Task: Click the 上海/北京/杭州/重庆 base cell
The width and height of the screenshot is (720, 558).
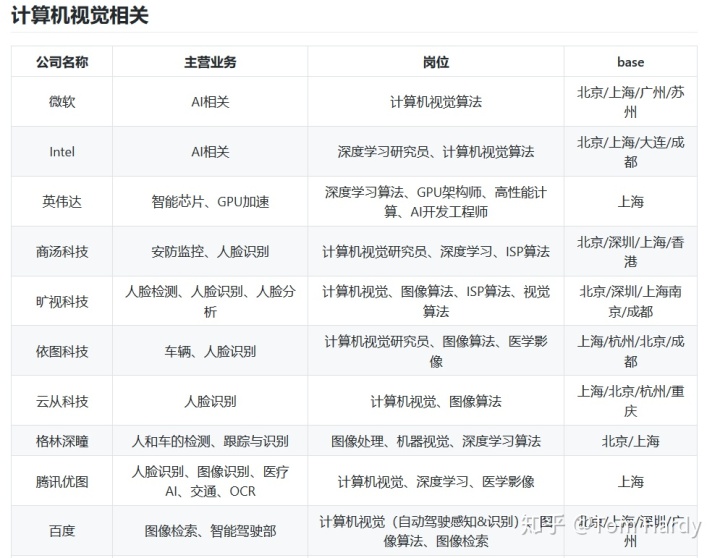Action: pos(630,402)
